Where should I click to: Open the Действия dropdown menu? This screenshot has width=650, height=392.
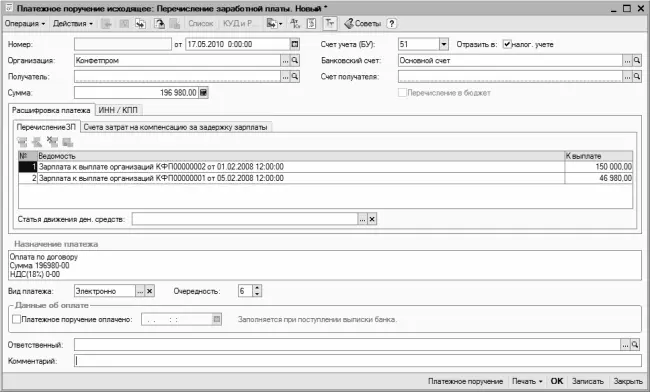[73, 24]
